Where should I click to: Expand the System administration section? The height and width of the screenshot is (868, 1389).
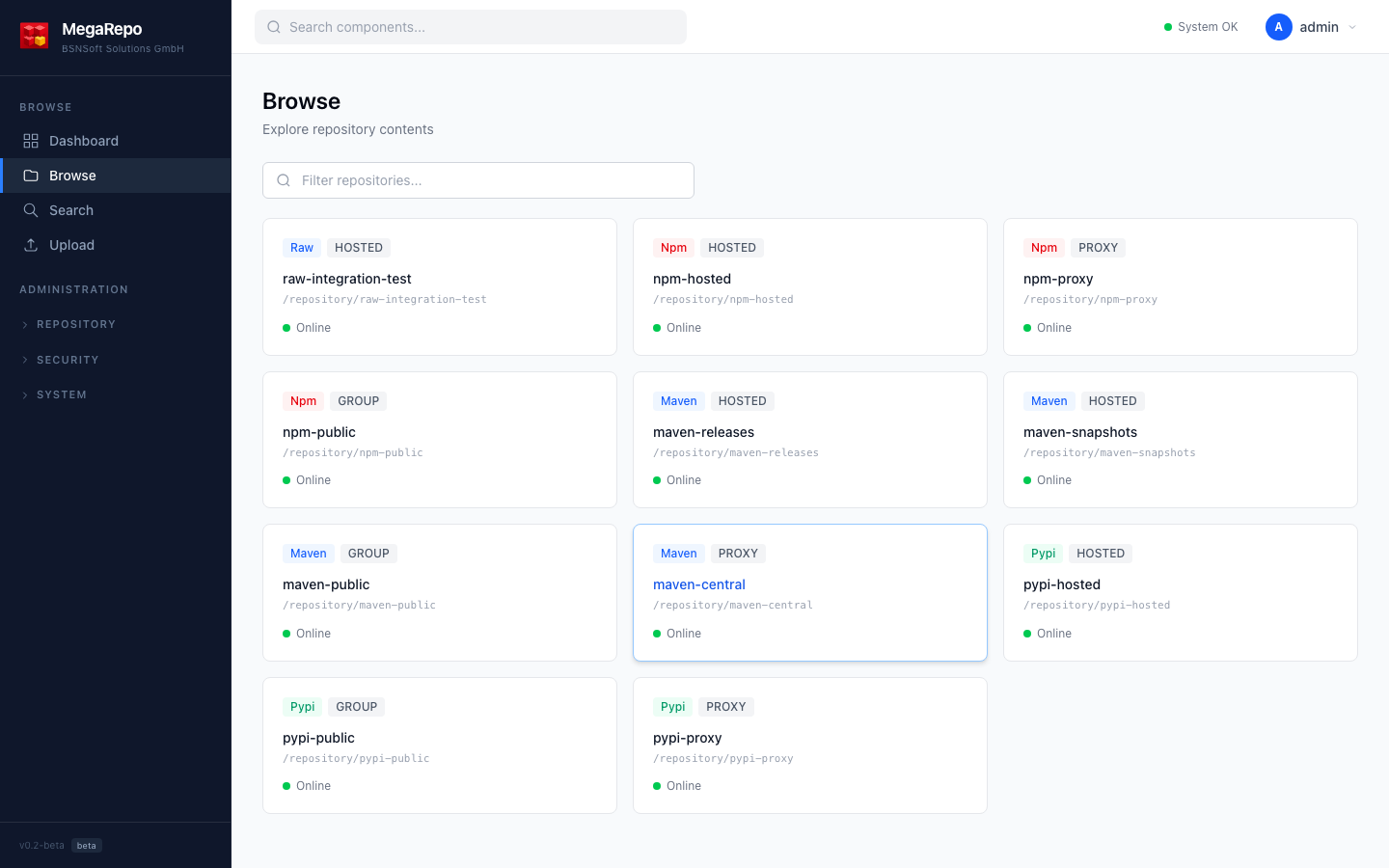[62, 394]
